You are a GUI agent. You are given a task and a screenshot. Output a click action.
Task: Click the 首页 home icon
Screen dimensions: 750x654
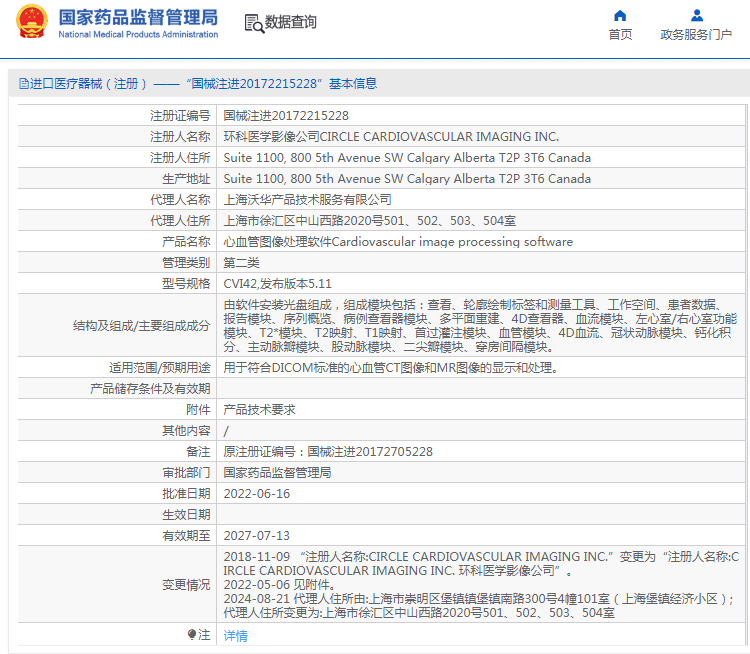click(620, 16)
